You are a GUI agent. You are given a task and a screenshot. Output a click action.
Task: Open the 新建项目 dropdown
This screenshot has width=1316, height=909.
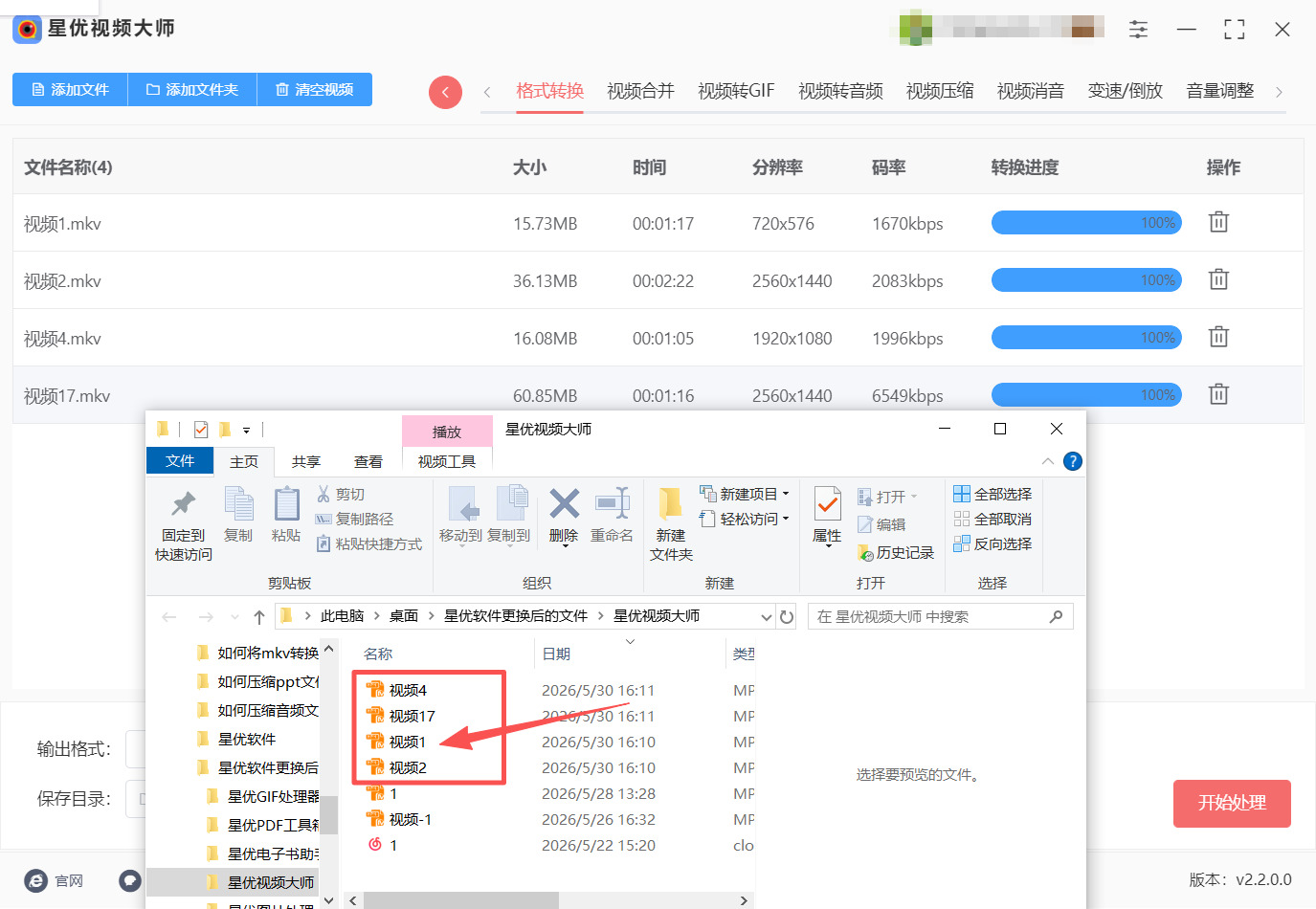coord(745,494)
